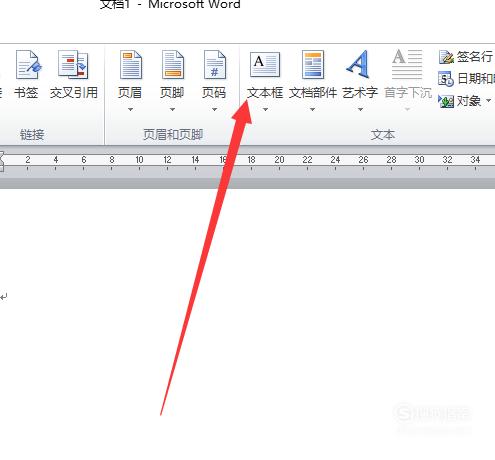Click the Bookmark (书签) icon
This screenshot has height=460, width=495.
28,65
